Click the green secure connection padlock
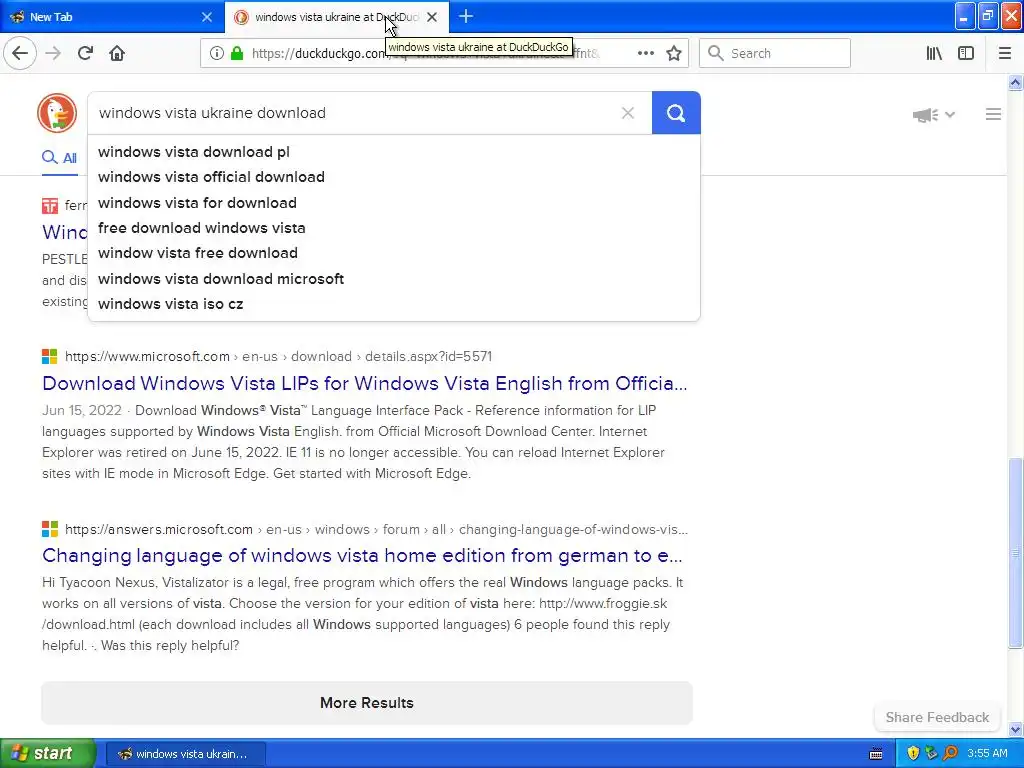 (237, 54)
